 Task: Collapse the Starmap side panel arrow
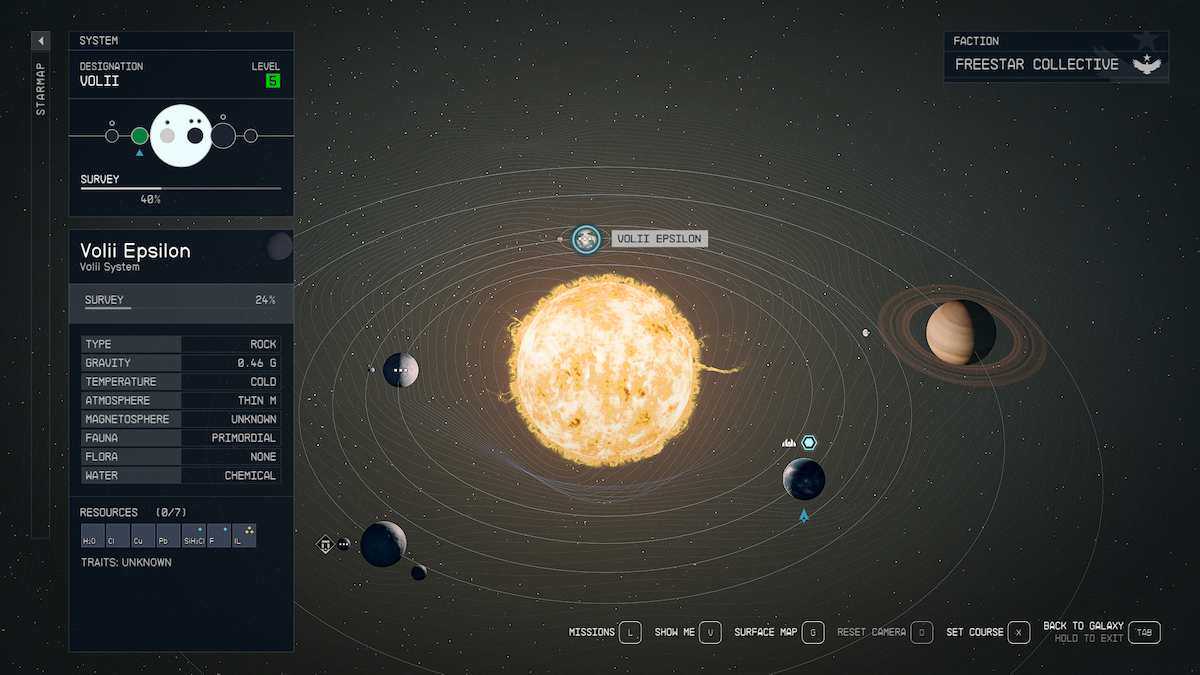pos(41,41)
